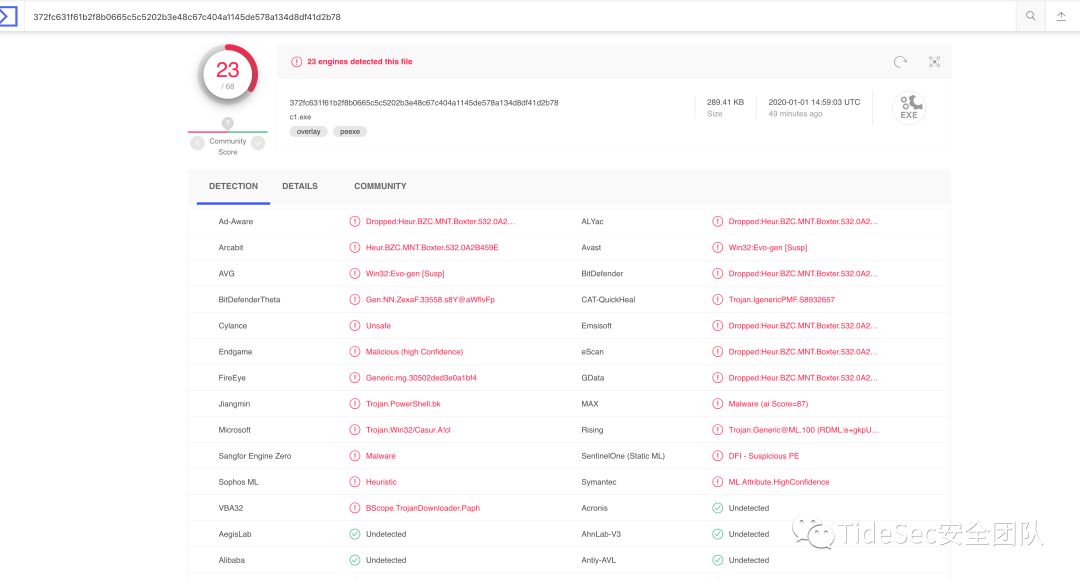The image size is (1080, 581).
Task: Click the green check icon for Alibaba
Action: pos(355,560)
